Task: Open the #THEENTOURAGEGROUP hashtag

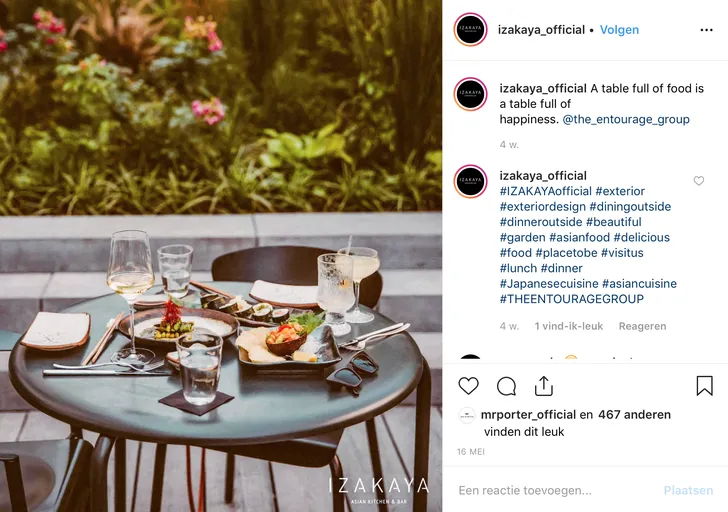Action: tap(572, 299)
